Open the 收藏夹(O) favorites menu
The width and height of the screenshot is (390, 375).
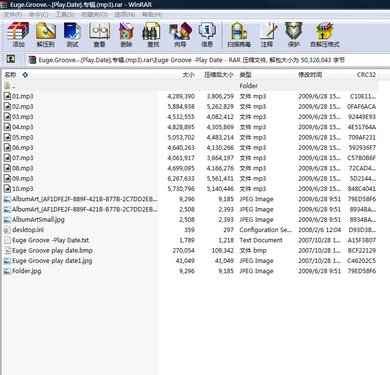[x=94, y=14]
